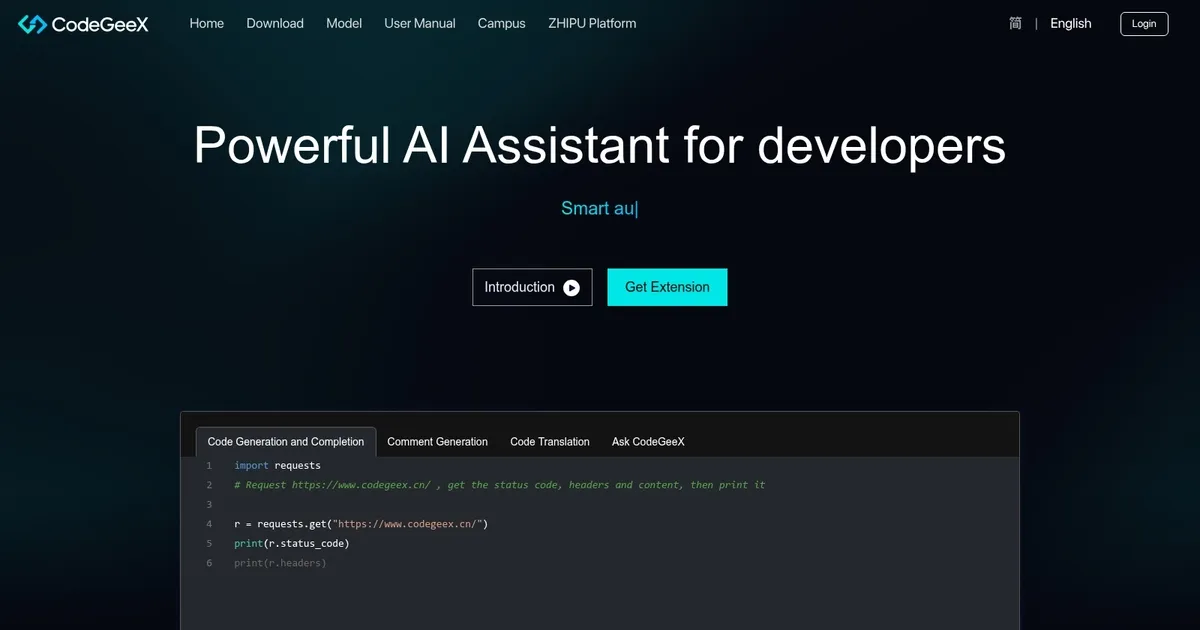Open the Campus nav item

pos(501,23)
